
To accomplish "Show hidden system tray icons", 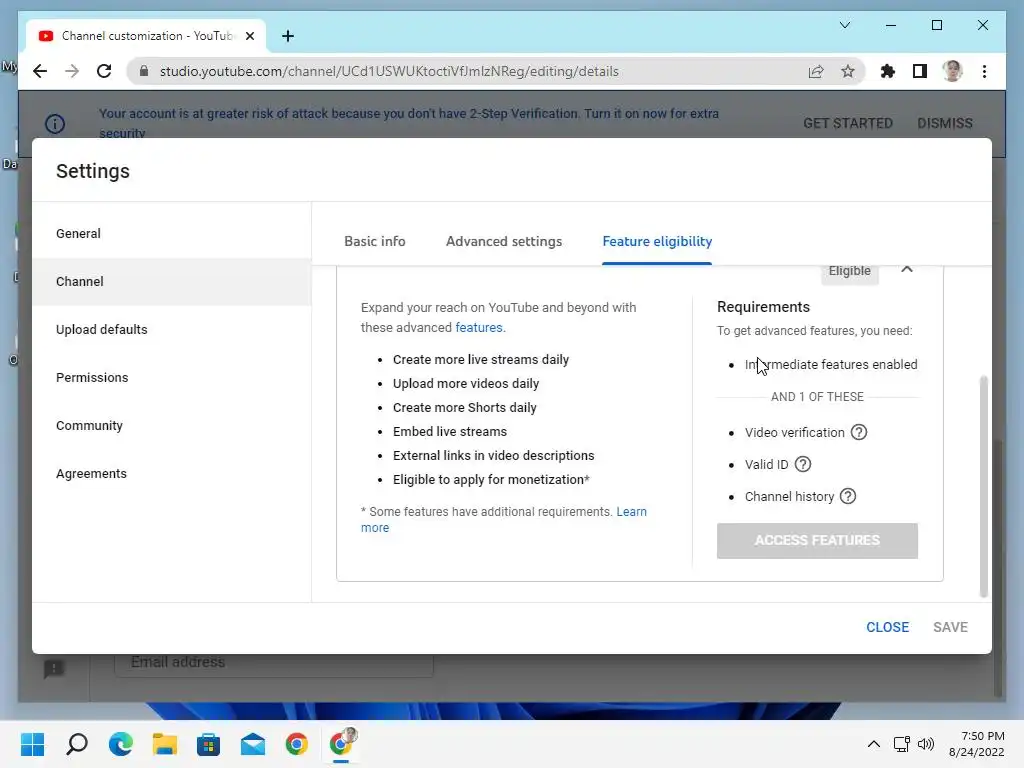I will tap(873, 744).
